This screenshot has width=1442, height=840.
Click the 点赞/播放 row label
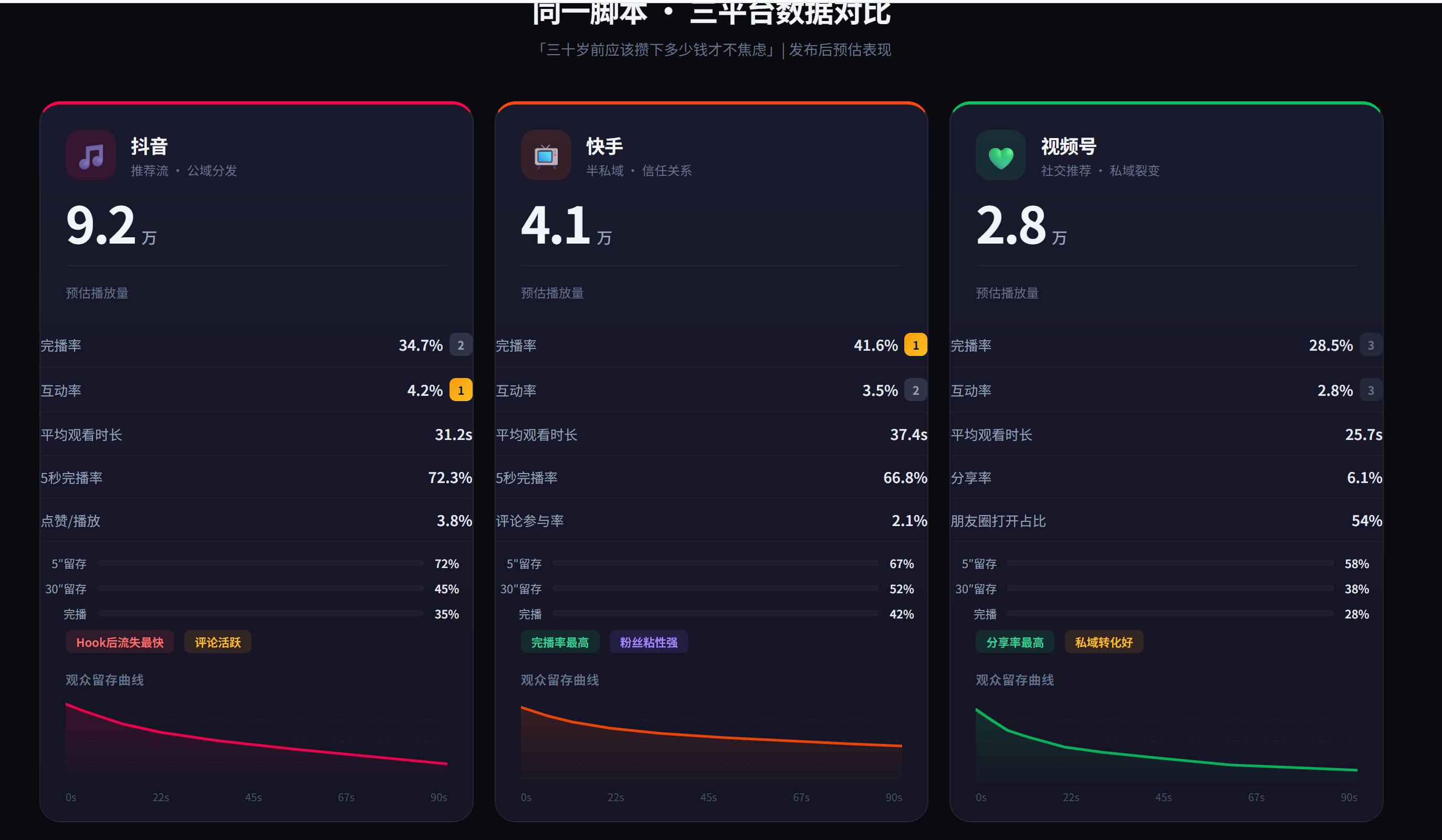click(x=70, y=521)
